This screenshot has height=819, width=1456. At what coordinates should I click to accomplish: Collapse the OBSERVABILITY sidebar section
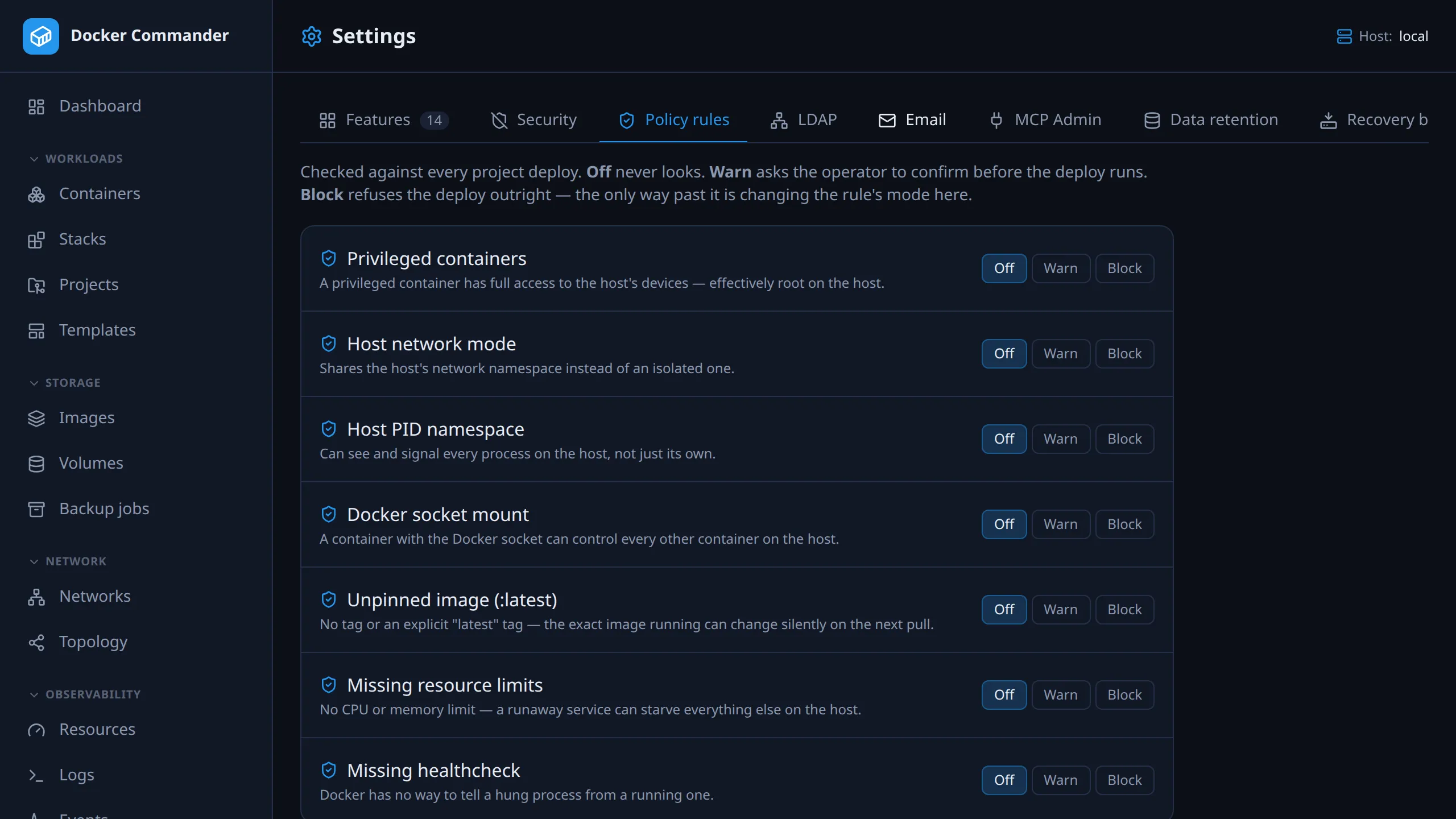coord(85,694)
